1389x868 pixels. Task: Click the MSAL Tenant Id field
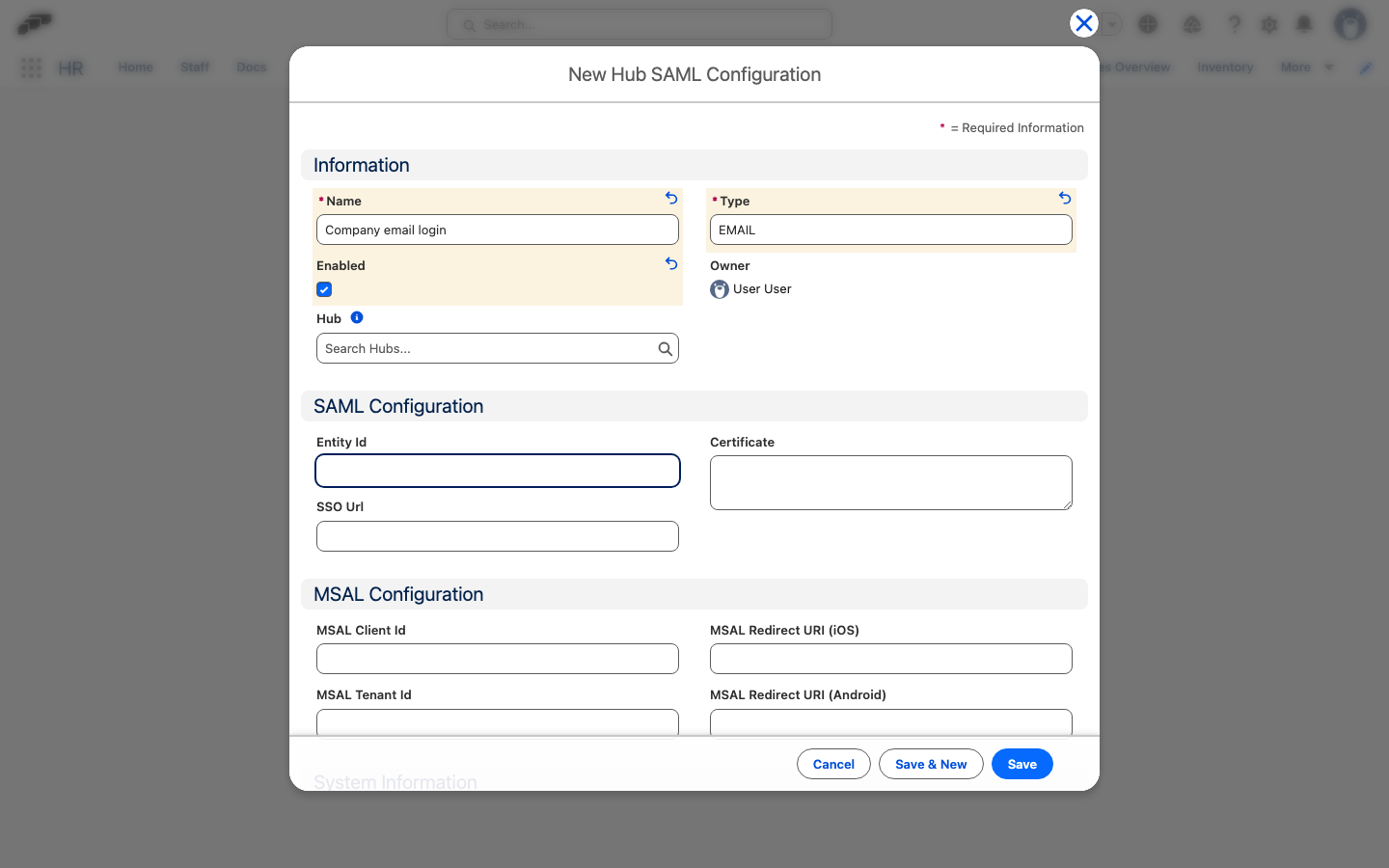coord(498,722)
